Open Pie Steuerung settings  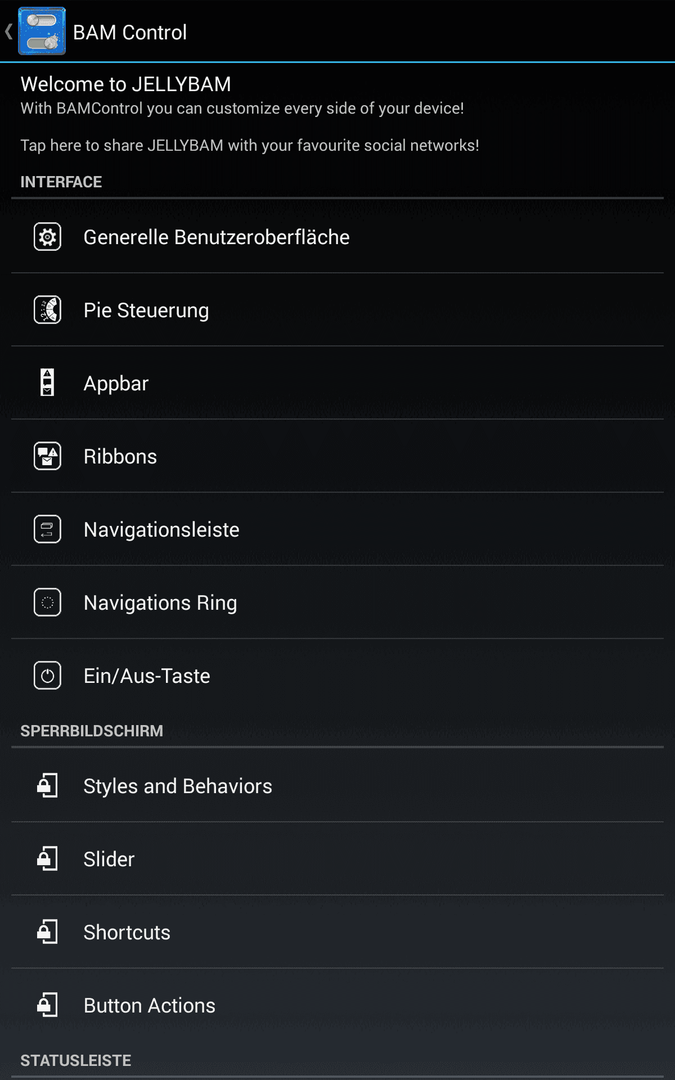[x=338, y=310]
